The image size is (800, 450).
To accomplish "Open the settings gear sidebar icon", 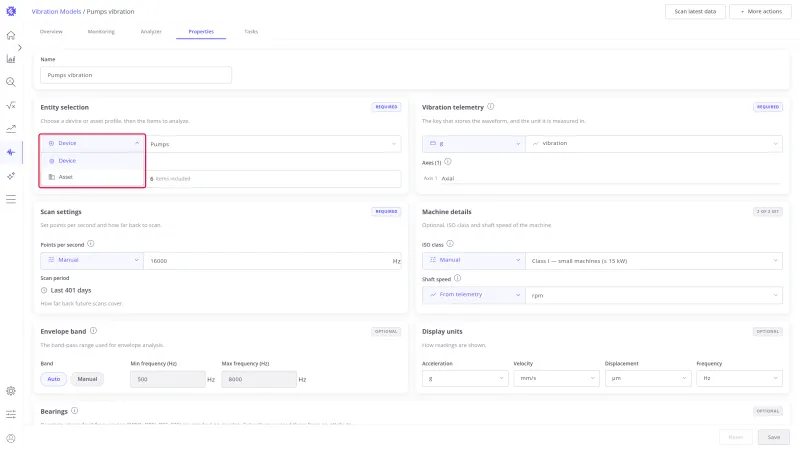I will pyautogui.click(x=11, y=391).
